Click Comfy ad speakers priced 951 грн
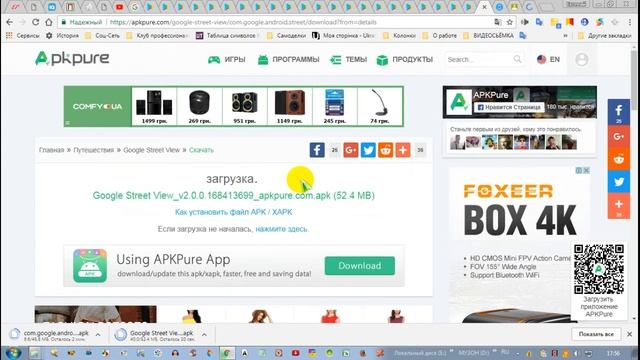The height and width of the screenshot is (360, 640). pos(244,106)
